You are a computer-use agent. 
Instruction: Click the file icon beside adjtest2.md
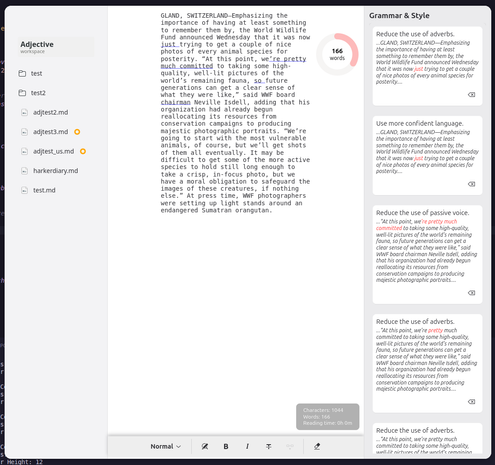click(24, 113)
